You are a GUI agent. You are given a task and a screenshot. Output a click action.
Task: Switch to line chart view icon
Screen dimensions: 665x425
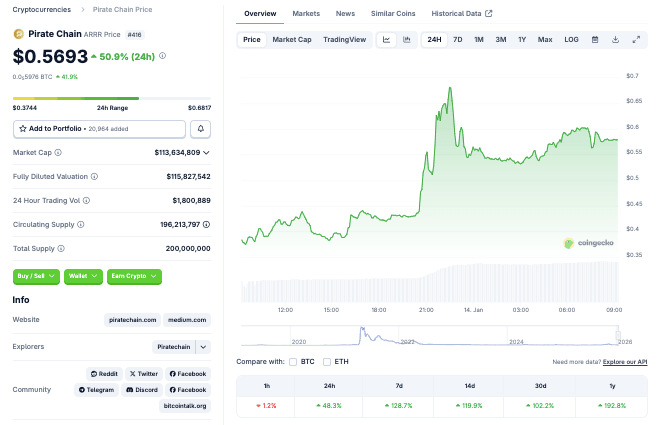[386, 39]
